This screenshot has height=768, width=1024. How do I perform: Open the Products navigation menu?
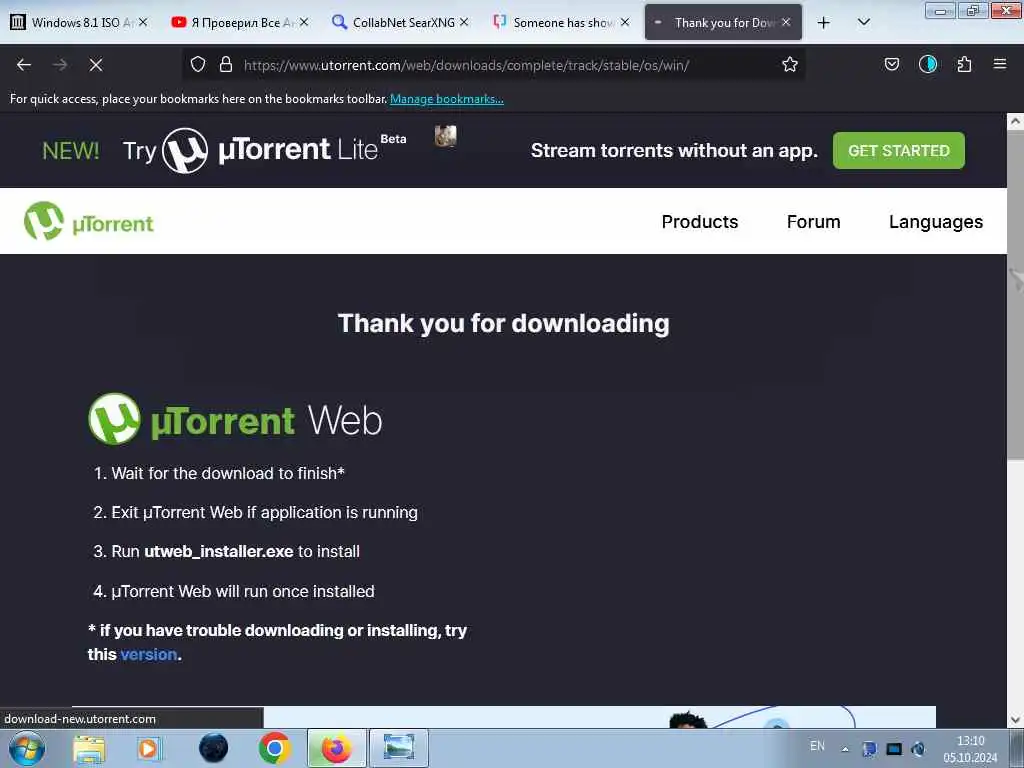click(699, 221)
